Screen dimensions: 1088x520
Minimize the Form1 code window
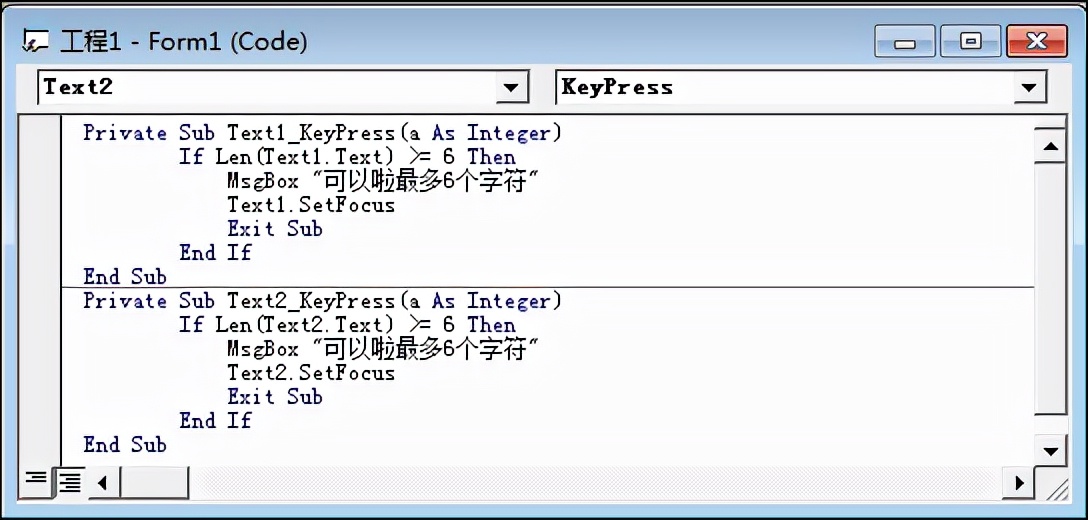pyautogui.click(x=906, y=42)
